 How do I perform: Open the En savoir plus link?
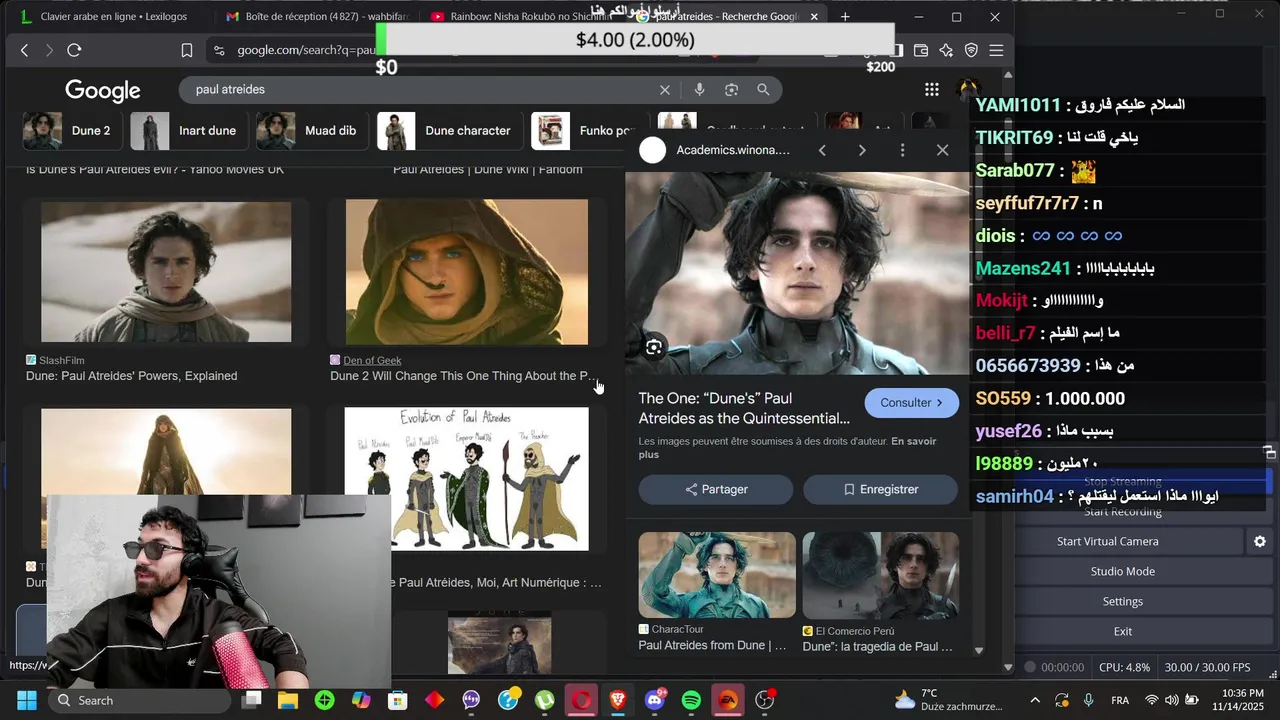(x=788, y=448)
